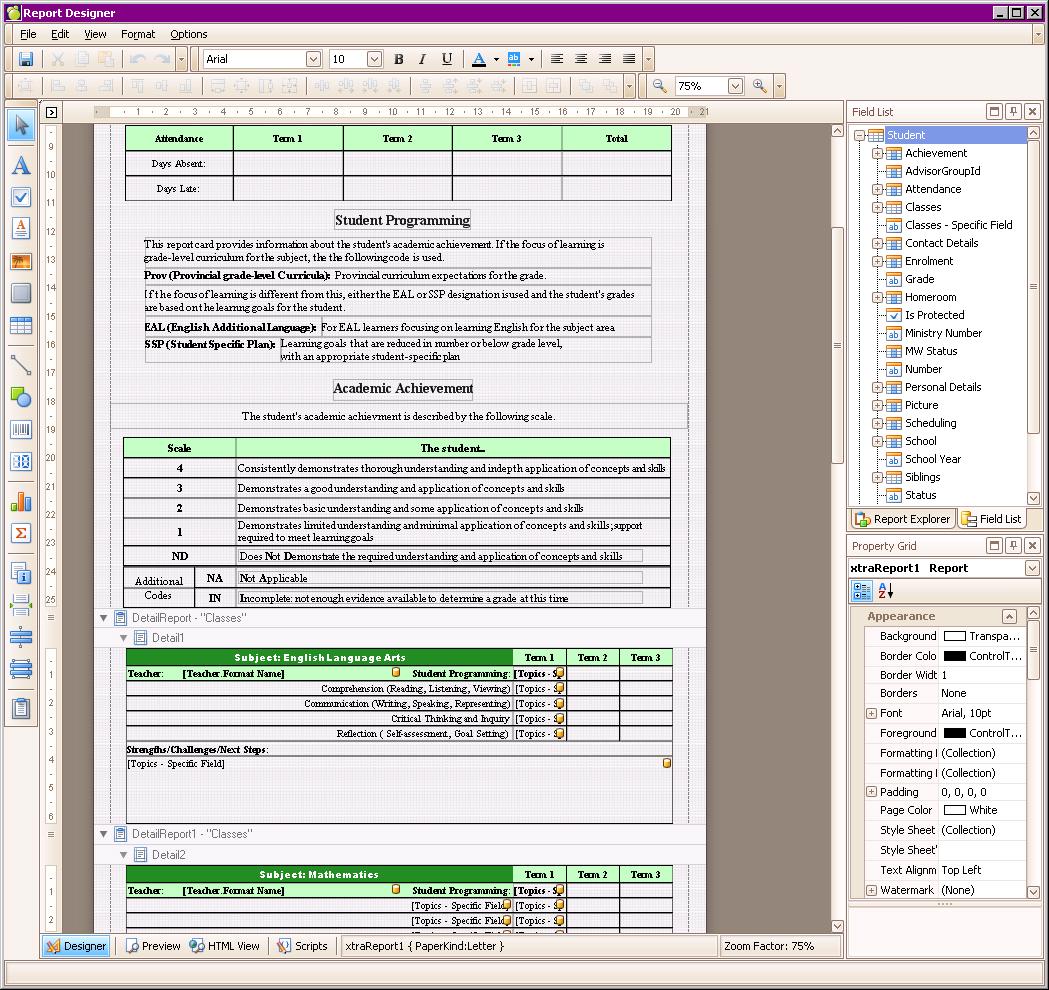Open the Report Explorer panel tab
The image size is (1049, 990).
(902, 519)
